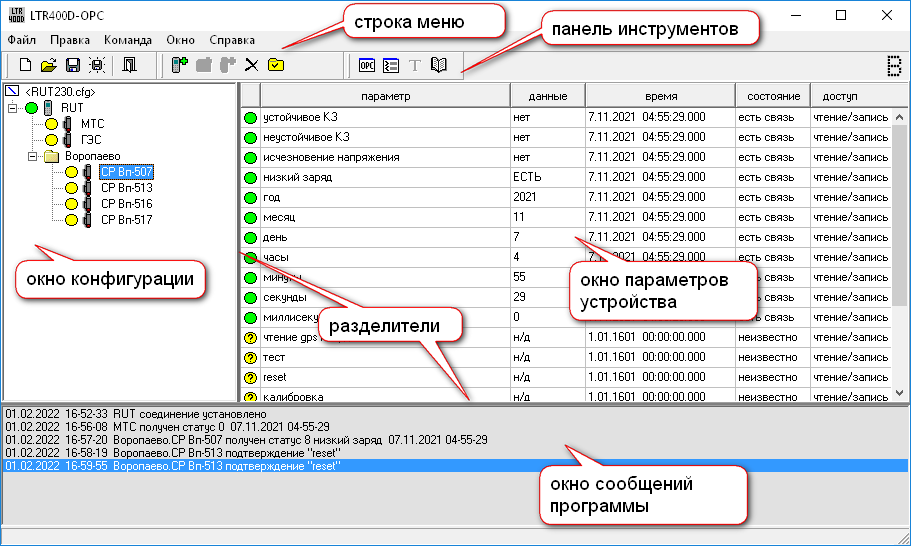Image resolution: width=911 pixels, height=546 pixels.
Task: Click the yellow folder icon in toolbar
Action: (x=275, y=65)
